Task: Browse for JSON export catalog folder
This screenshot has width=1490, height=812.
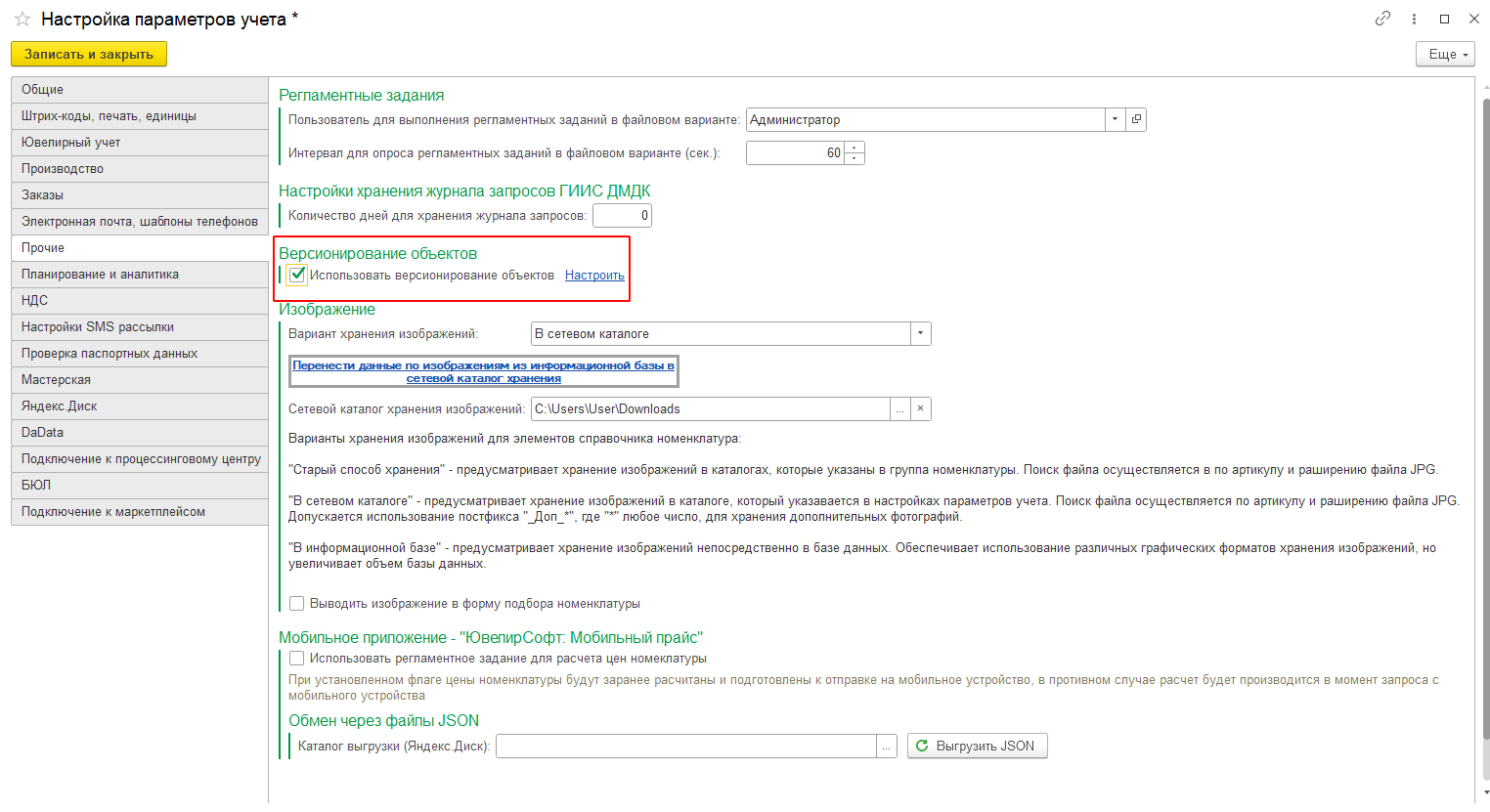Action: 886,747
